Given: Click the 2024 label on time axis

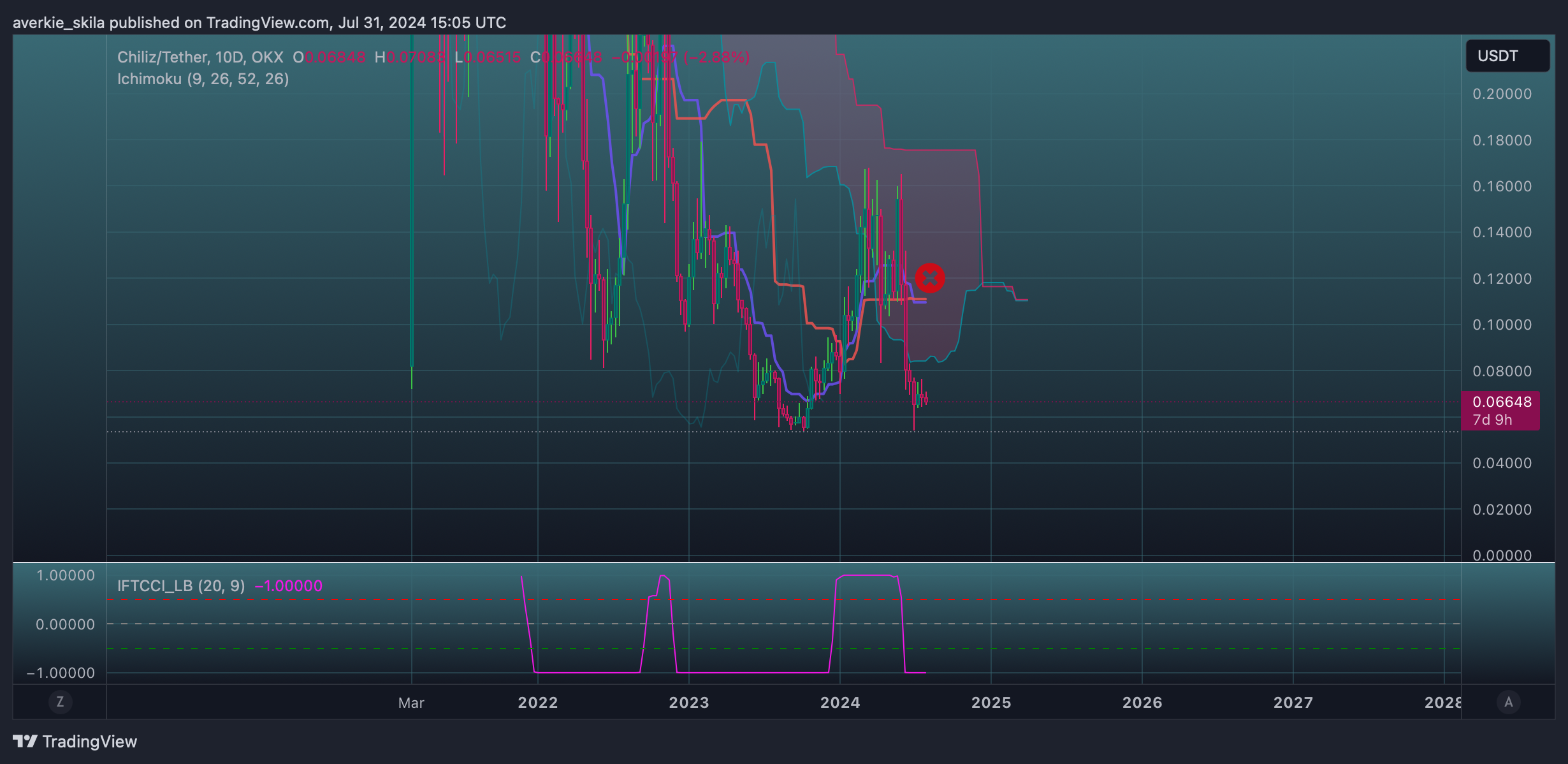Looking at the screenshot, I should (840, 703).
